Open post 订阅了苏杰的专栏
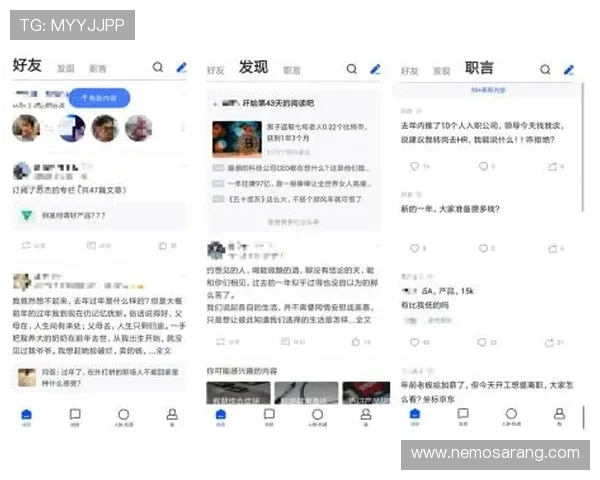The height and width of the screenshot is (480, 600). coord(69,190)
